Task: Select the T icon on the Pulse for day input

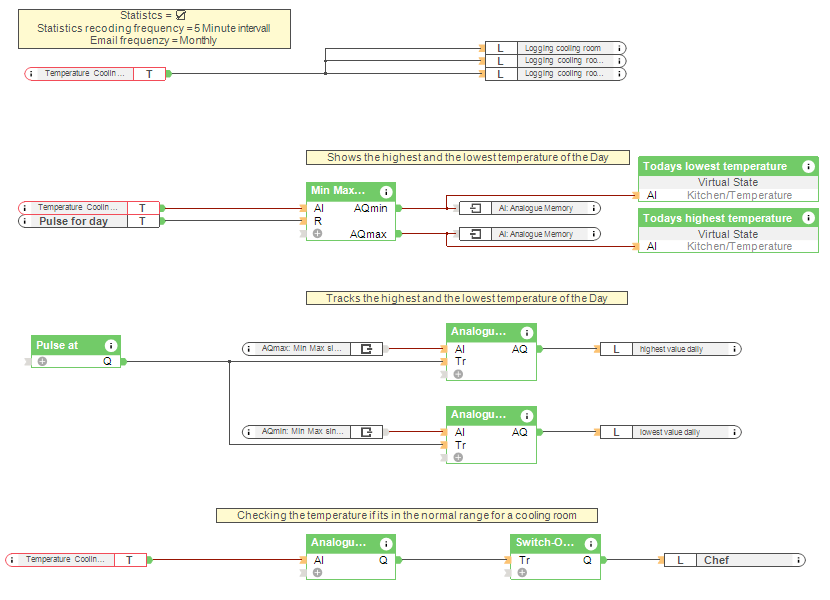Action: point(142,221)
